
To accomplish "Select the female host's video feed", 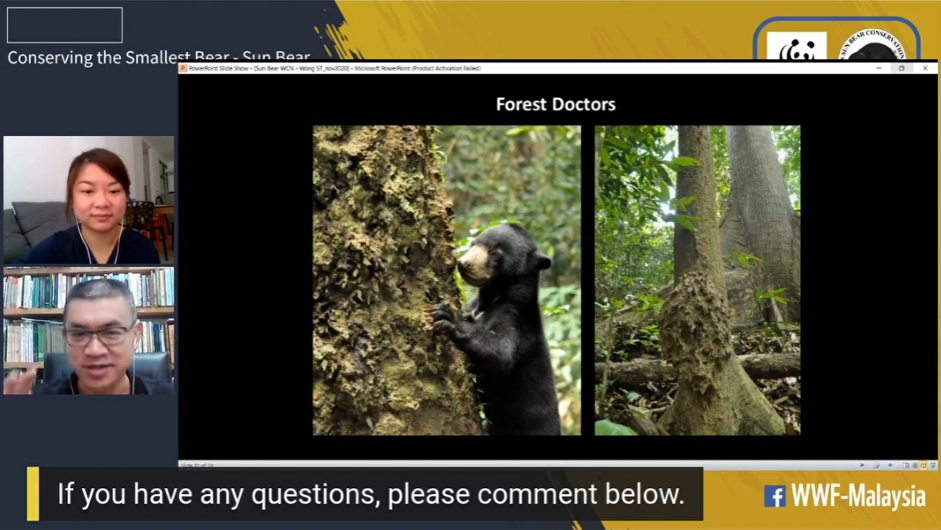I will (x=89, y=200).
